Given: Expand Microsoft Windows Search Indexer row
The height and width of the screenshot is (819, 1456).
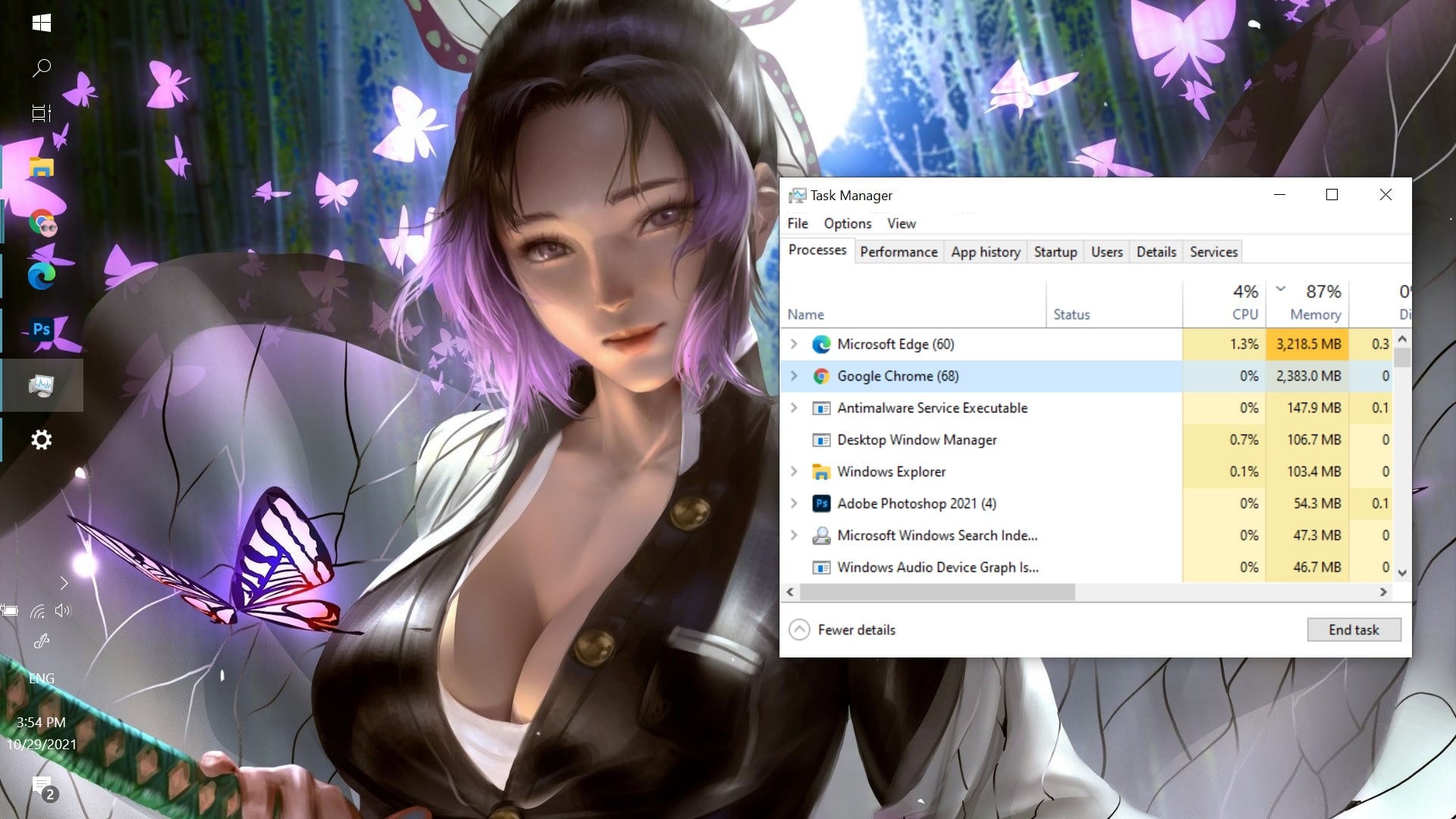Looking at the screenshot, I should tap(794, 535).
